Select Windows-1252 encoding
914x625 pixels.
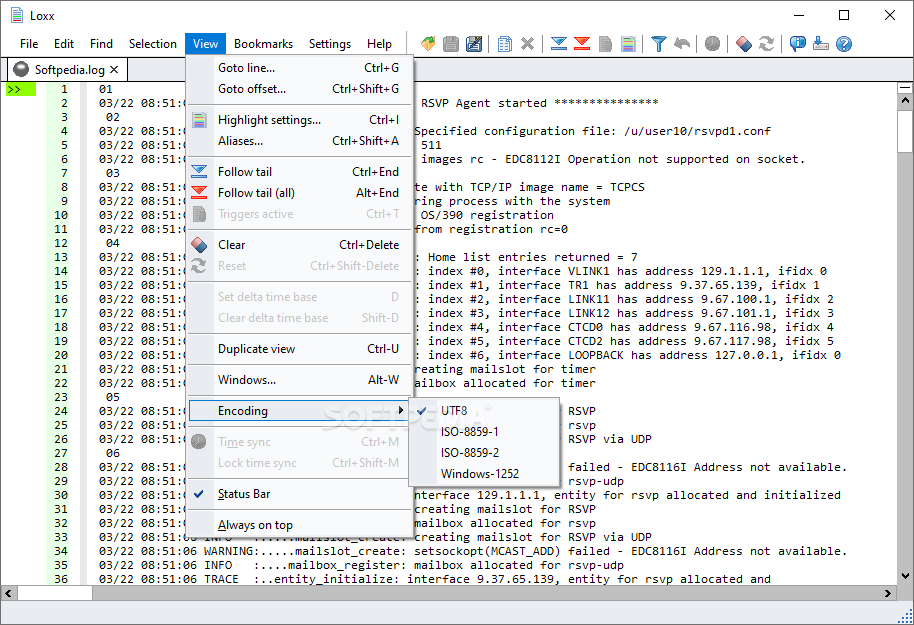pos(484,473)
